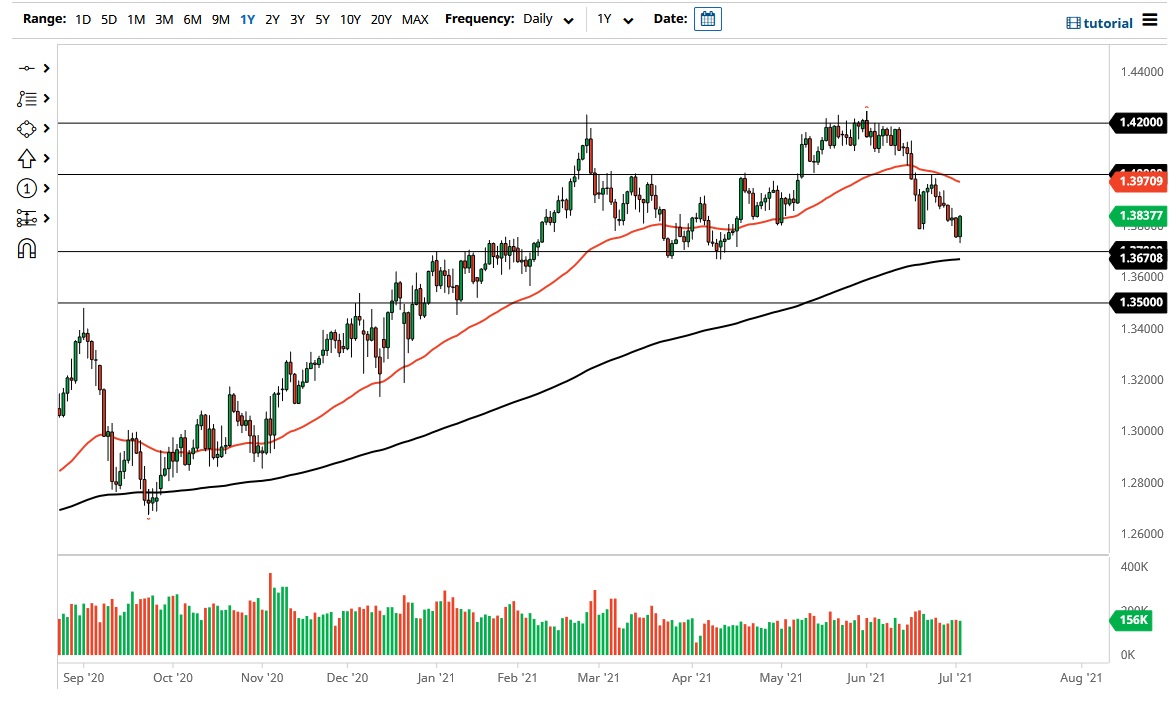Image resolution: width=1173 pixels, height=704 pixels.
Task: Open the calendar date picker icon
Action: click(x=707, y=18)
